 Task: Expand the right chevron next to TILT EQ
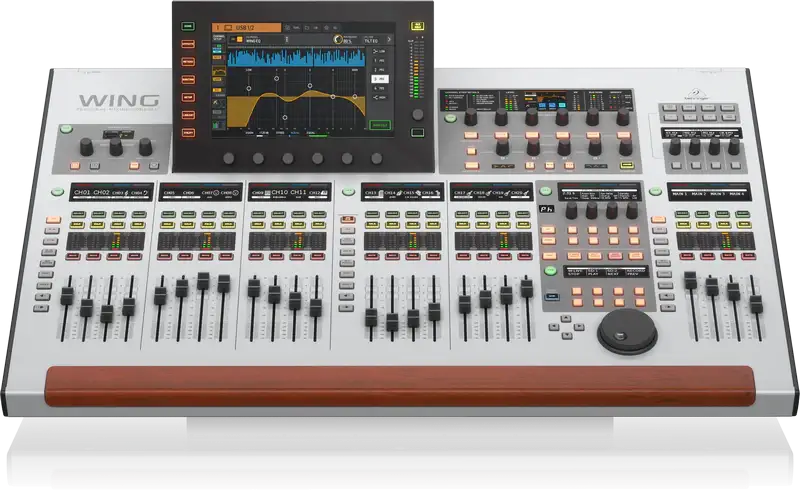(389, 39)
